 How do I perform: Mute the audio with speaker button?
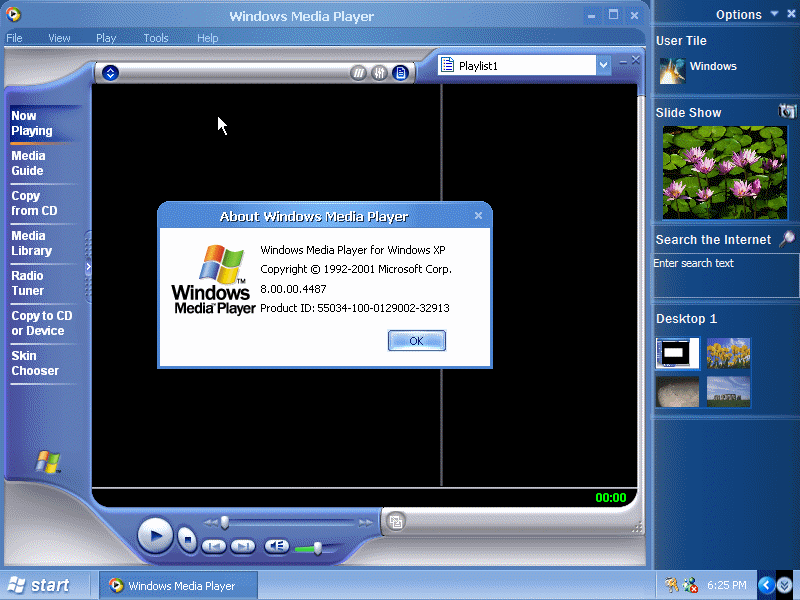[x=277, y=546]
